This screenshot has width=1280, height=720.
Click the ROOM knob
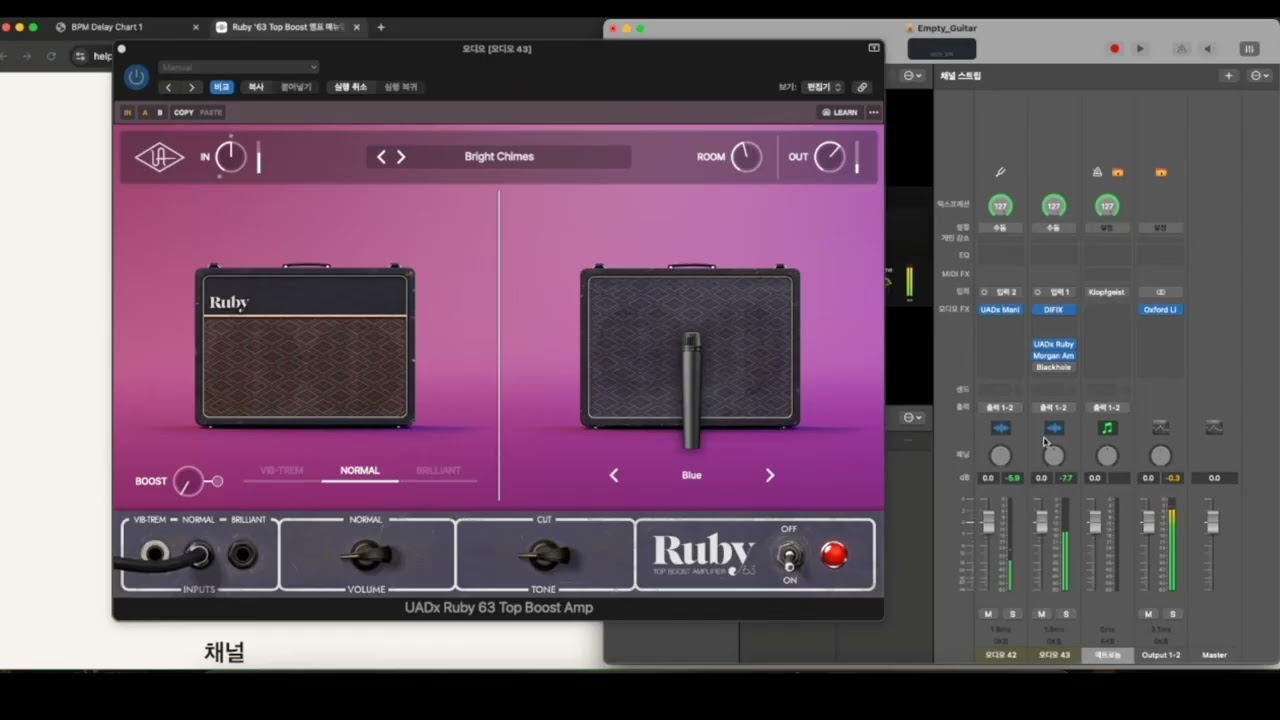(x=746, y=157)
